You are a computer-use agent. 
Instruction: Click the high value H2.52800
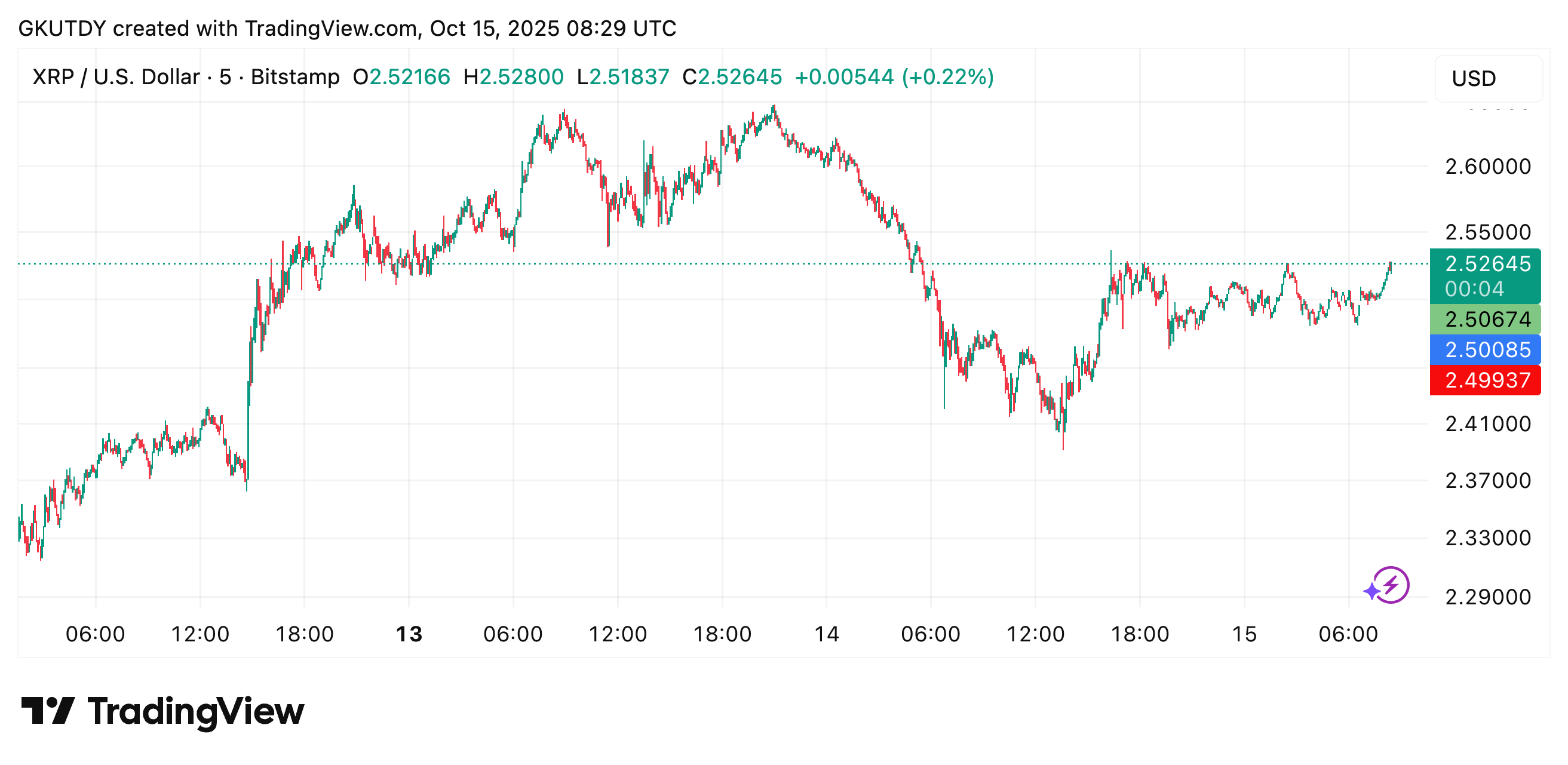(513, 77)
